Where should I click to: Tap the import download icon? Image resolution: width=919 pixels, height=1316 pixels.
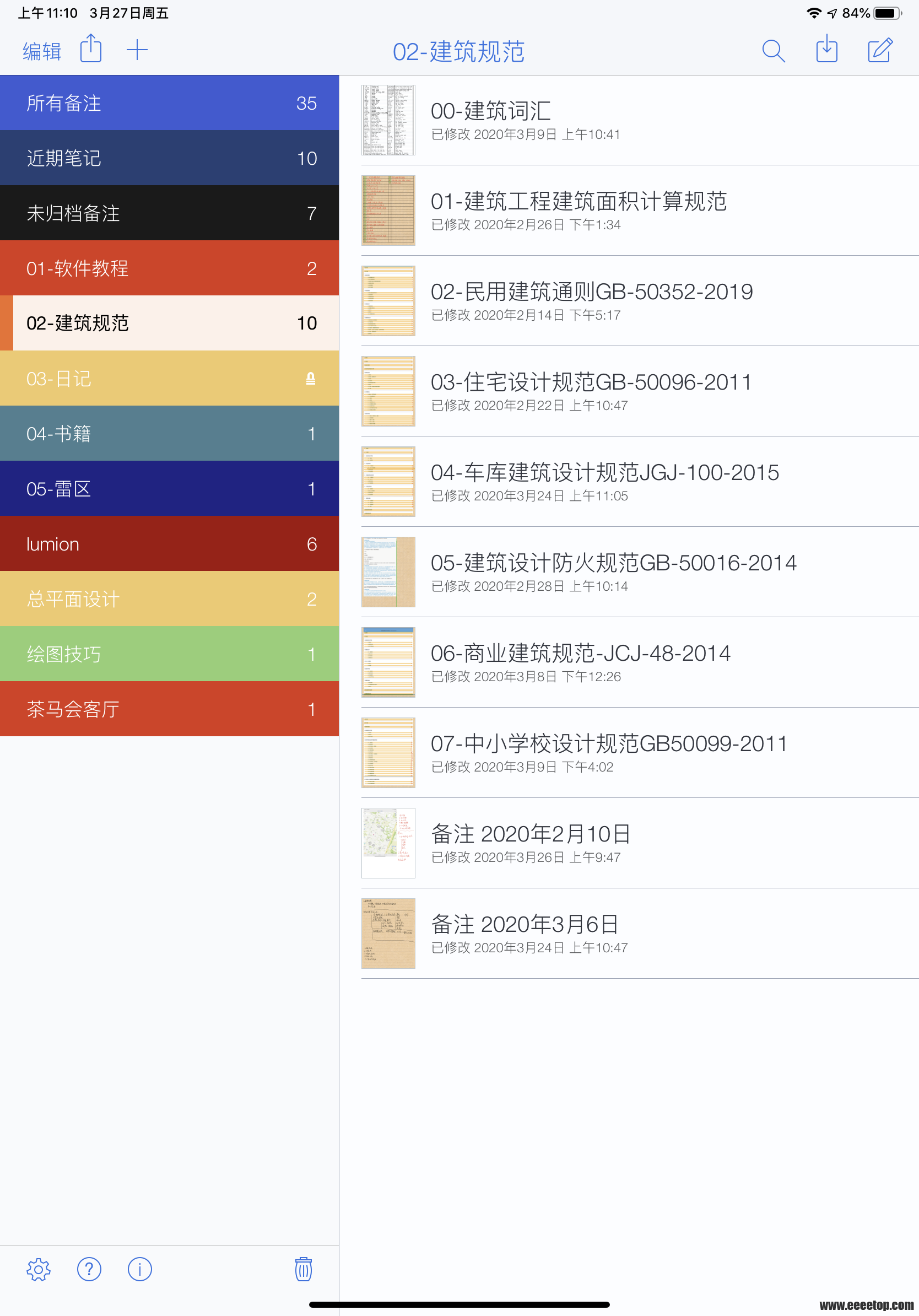[826, 49]
